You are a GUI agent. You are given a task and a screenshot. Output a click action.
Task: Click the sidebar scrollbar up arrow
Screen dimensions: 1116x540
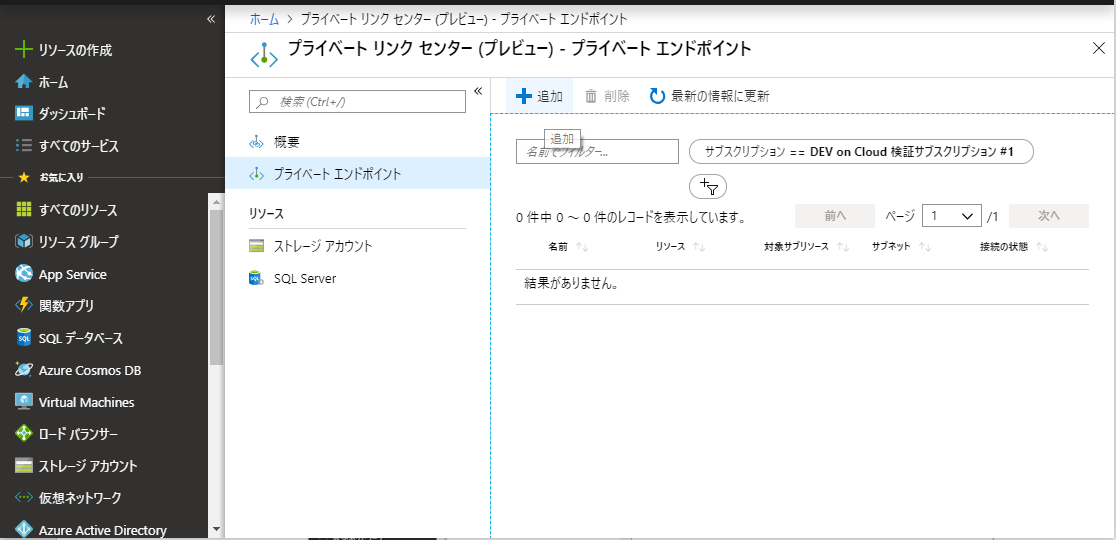(216, 201)
